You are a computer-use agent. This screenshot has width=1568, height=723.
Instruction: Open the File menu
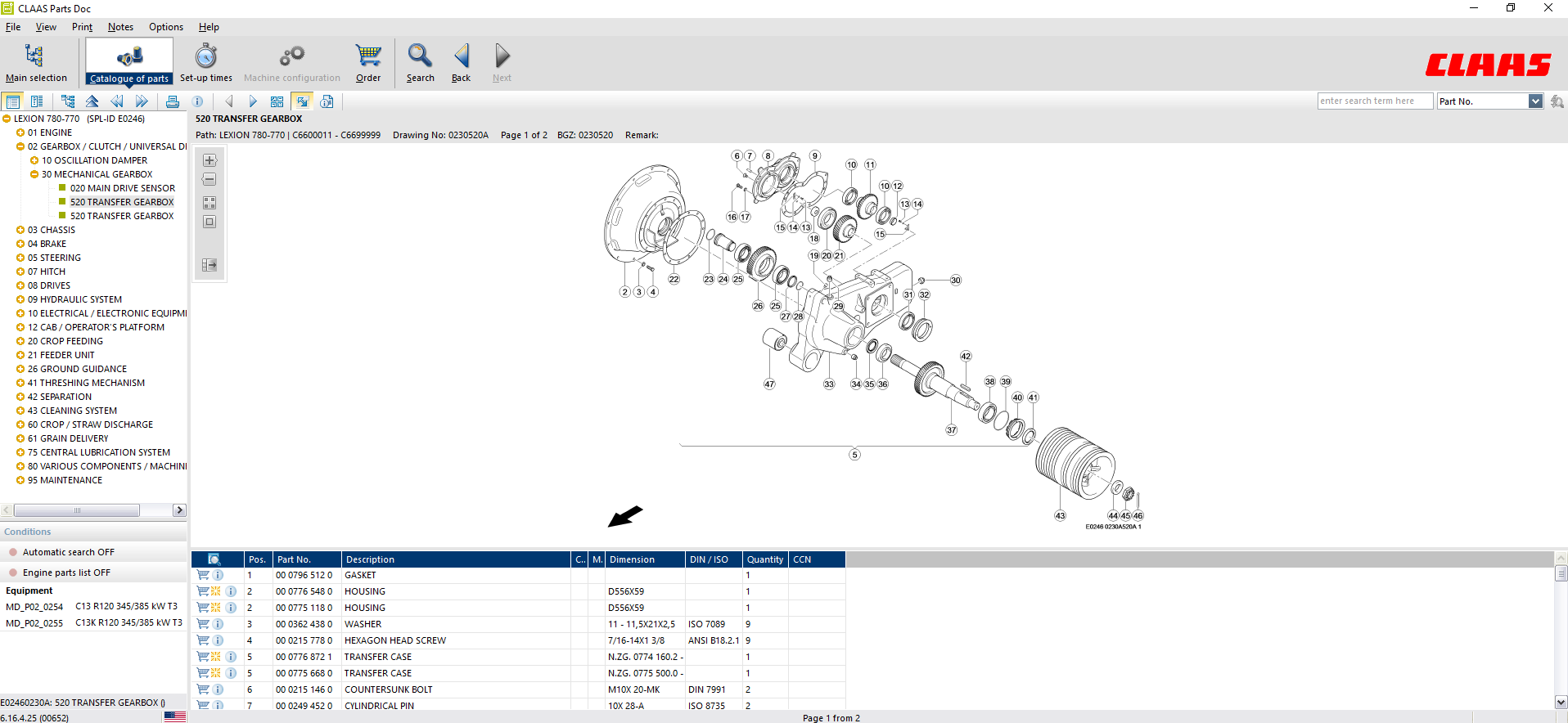click(13, 27)
